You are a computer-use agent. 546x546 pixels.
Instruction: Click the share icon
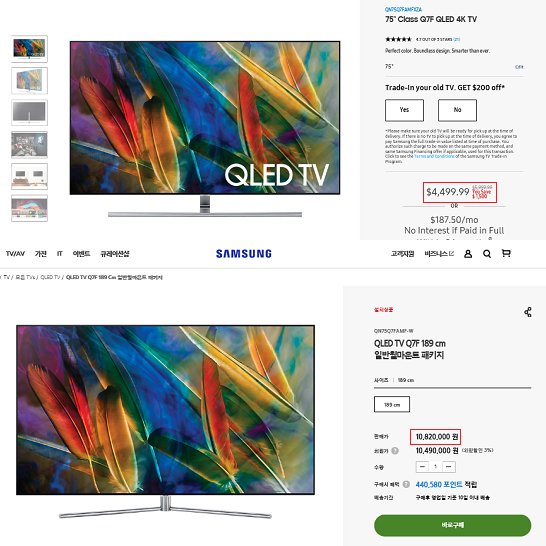[x=528, y=312]
